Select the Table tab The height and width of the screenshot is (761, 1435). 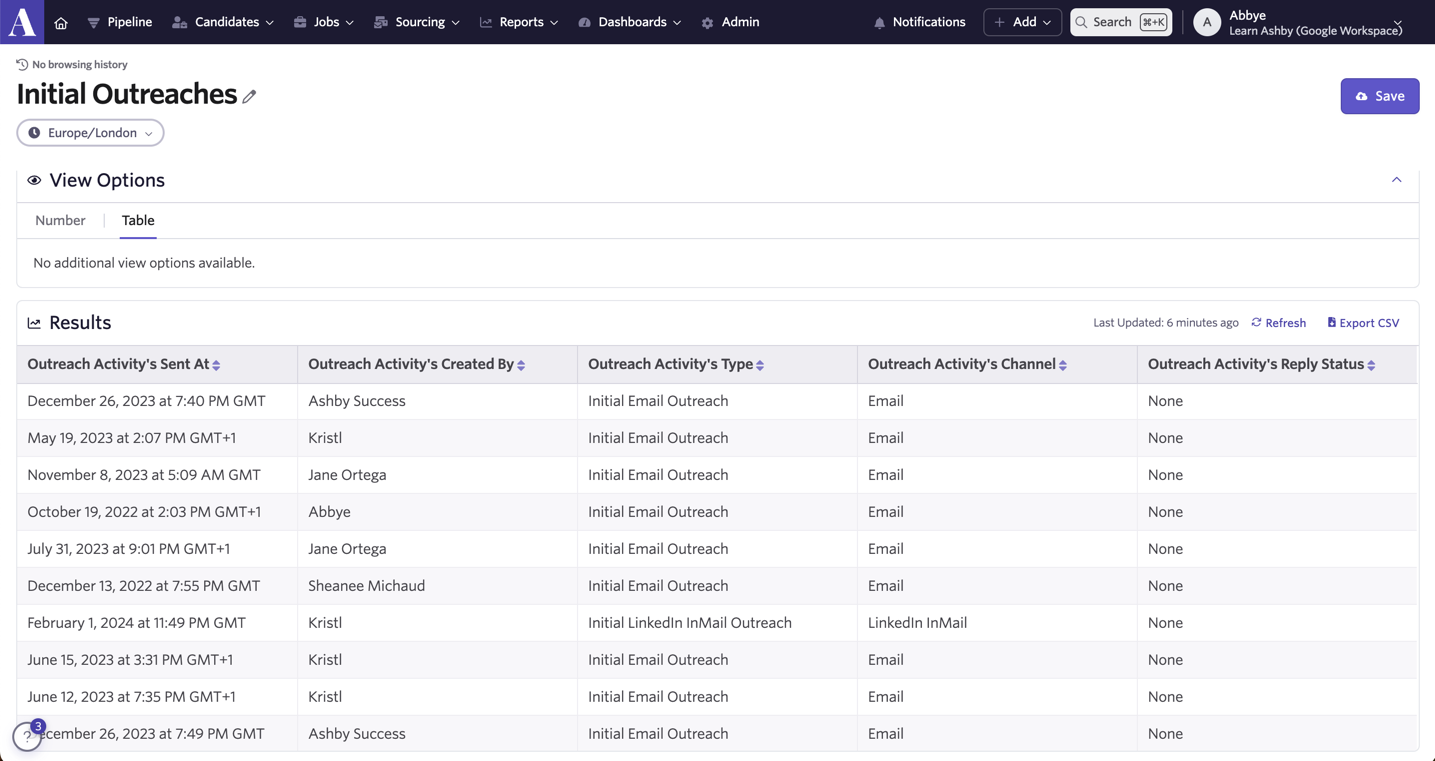(x=138, y=220)
